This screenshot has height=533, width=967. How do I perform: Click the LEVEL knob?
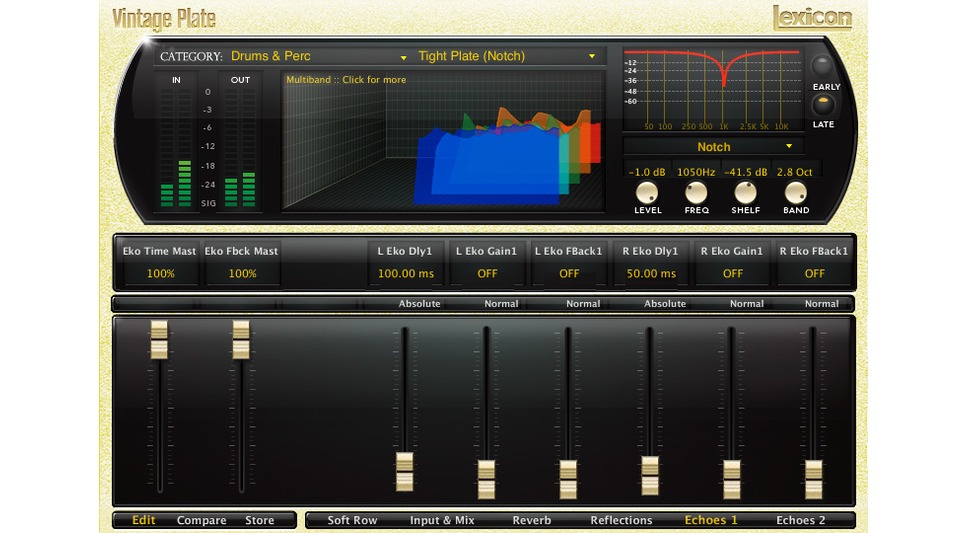click(x=646, y=193)
